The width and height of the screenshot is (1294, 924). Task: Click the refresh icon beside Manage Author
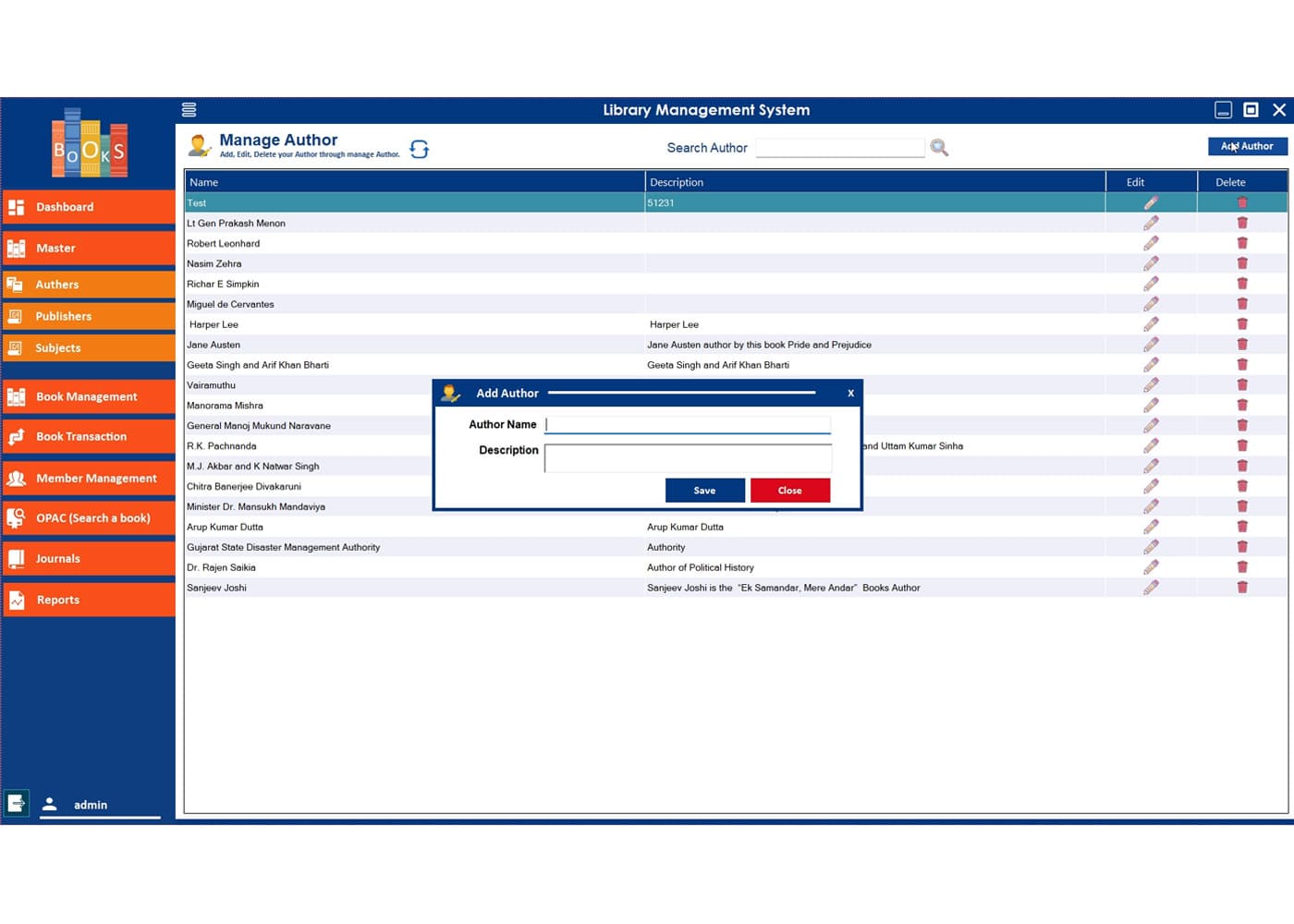[x=419, y=149]
